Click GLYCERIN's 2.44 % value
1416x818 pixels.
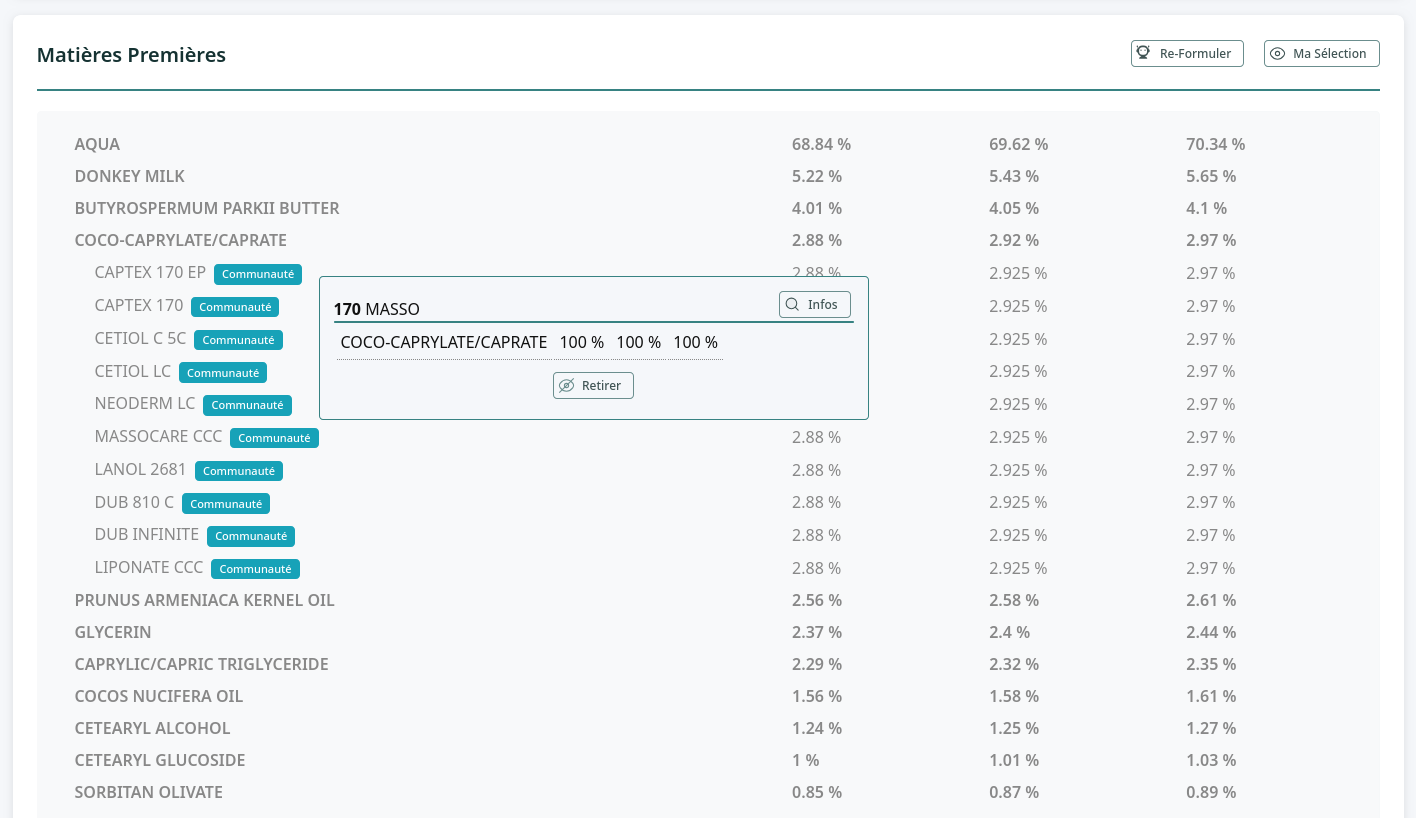point(1211,632)
